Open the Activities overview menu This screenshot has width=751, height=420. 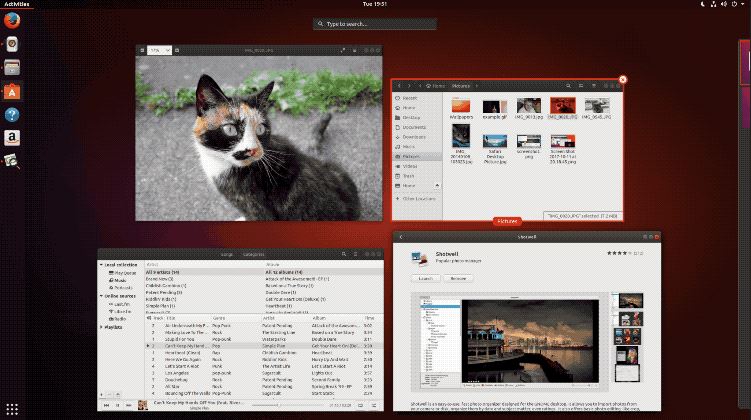click(x=18, y=4)
